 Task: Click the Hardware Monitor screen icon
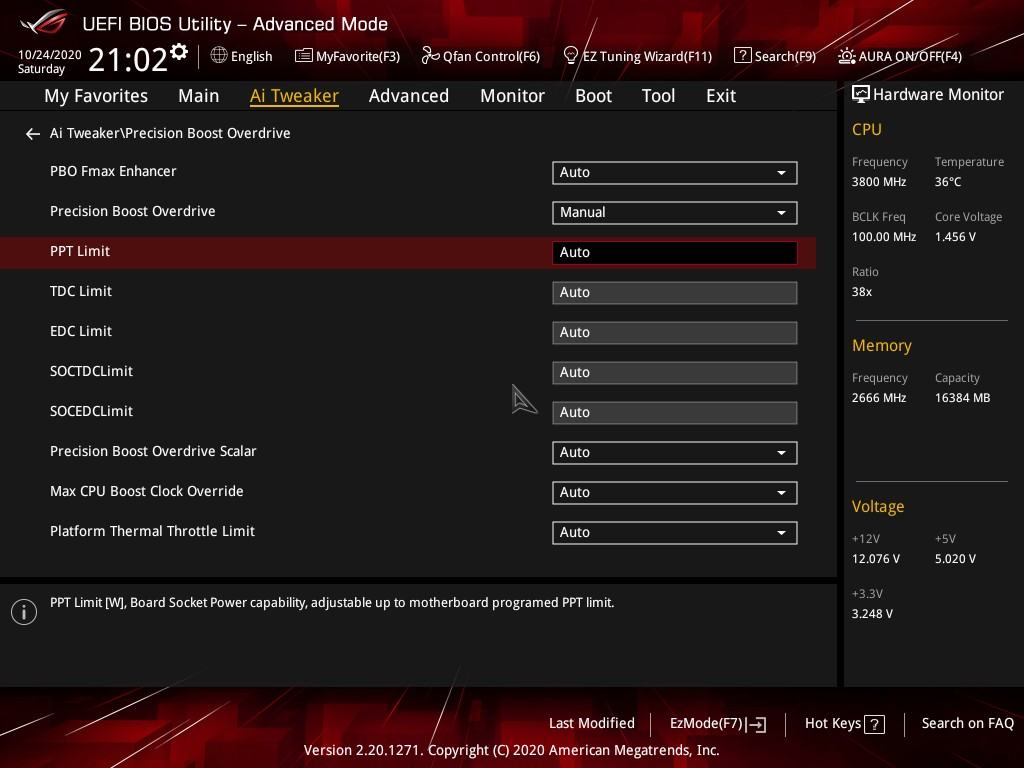861,95
